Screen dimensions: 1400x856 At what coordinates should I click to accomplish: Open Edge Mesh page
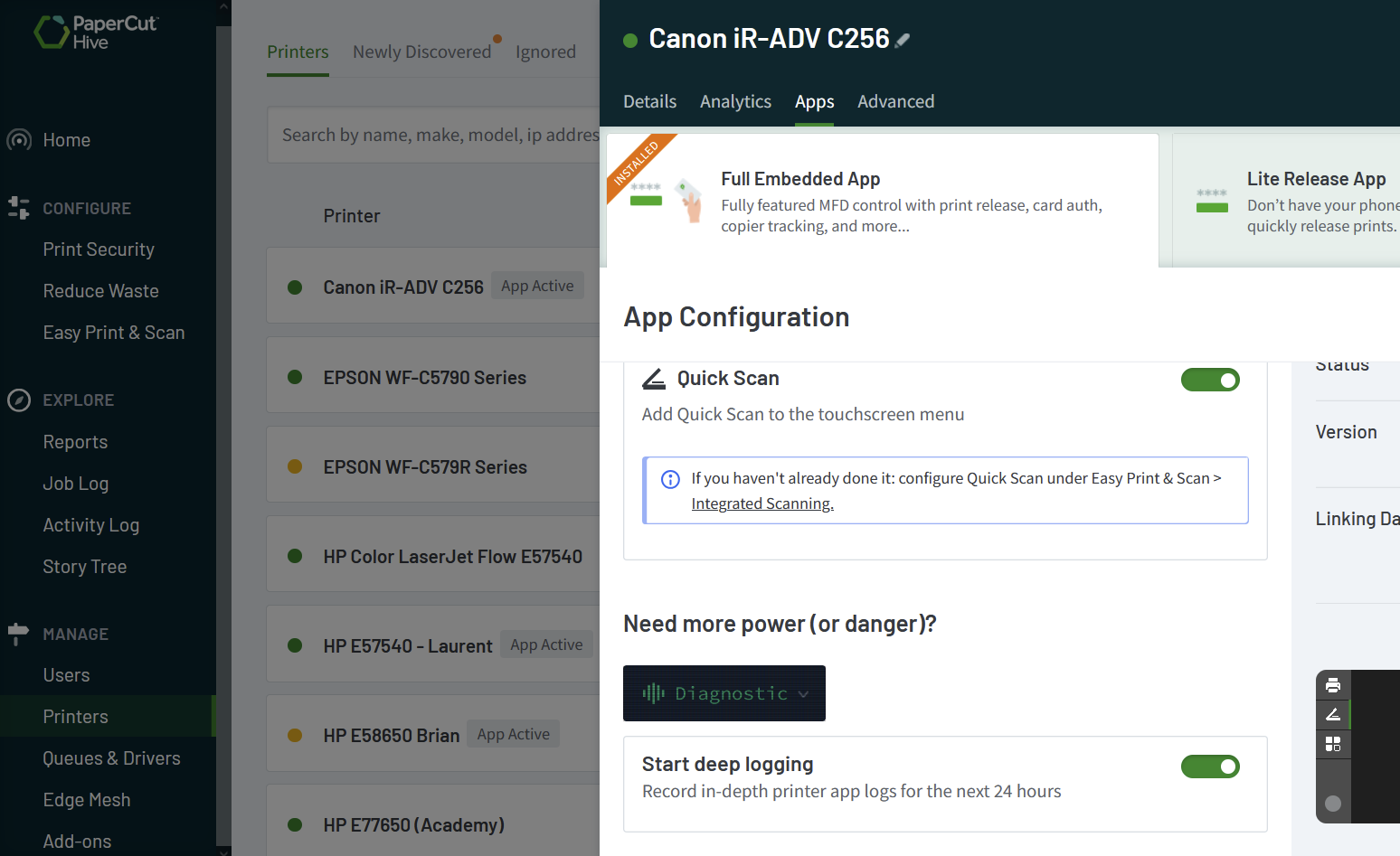coord(87,800)
